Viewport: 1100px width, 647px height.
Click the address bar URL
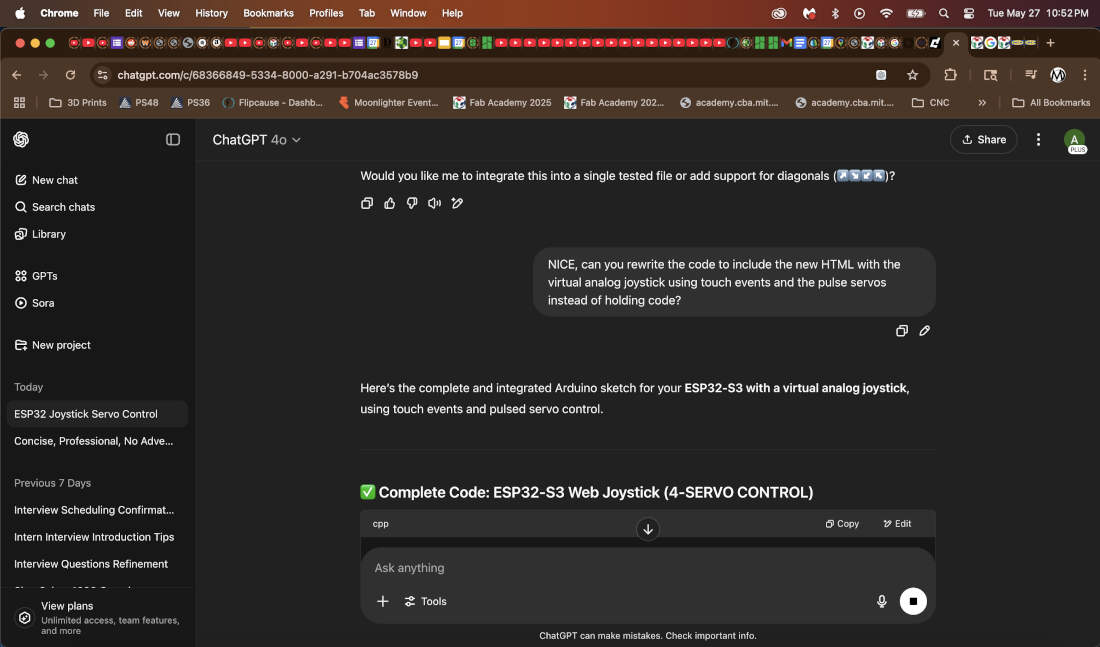(x=267, y=75)
